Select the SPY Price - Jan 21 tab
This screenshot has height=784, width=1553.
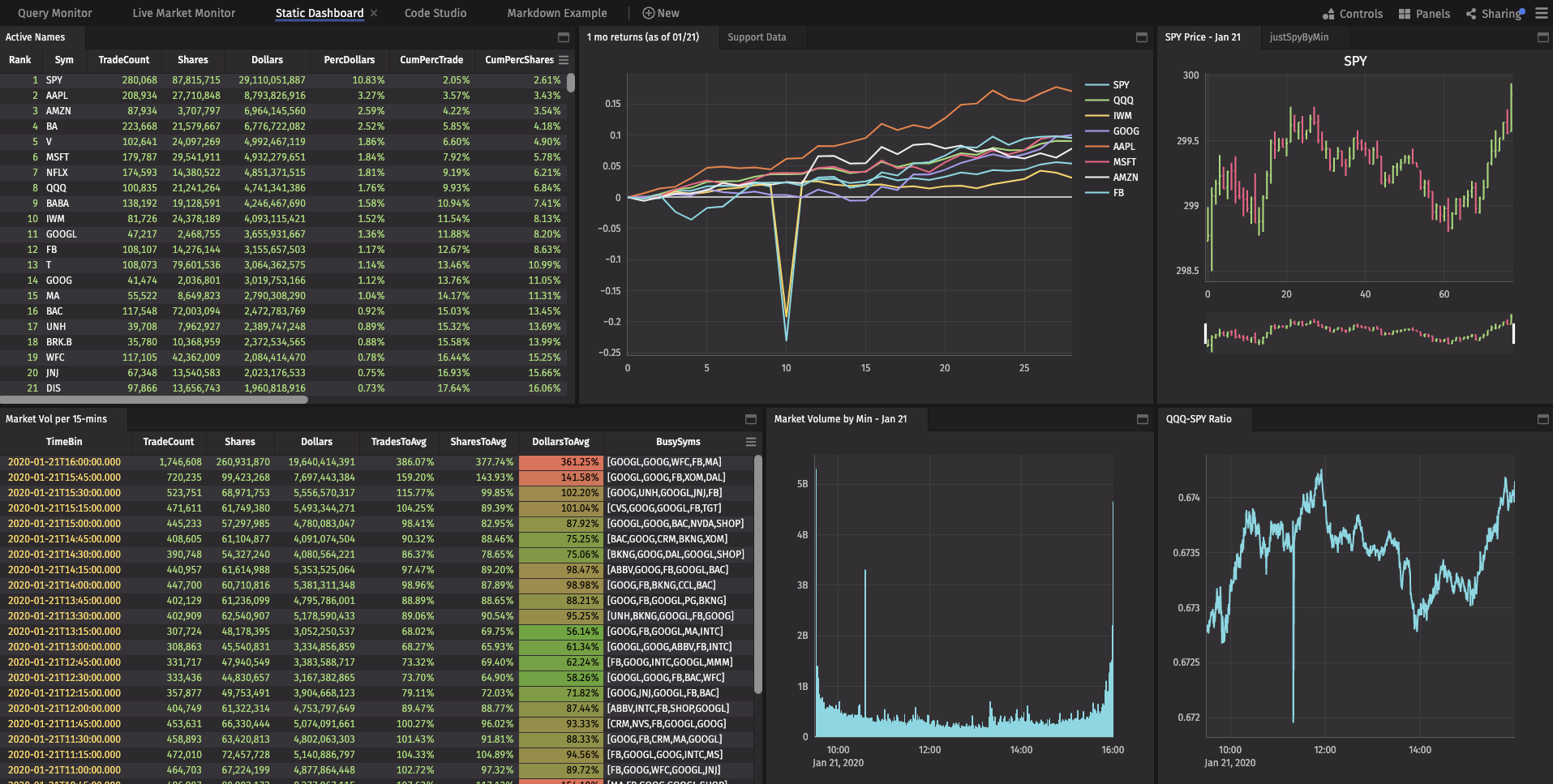point(1203,37)
